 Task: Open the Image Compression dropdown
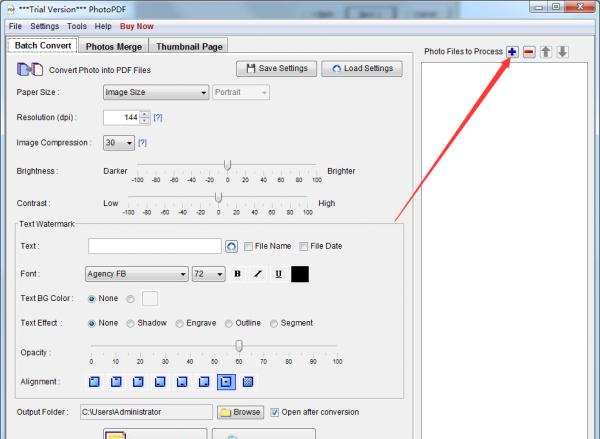click(x=119, y=143)
